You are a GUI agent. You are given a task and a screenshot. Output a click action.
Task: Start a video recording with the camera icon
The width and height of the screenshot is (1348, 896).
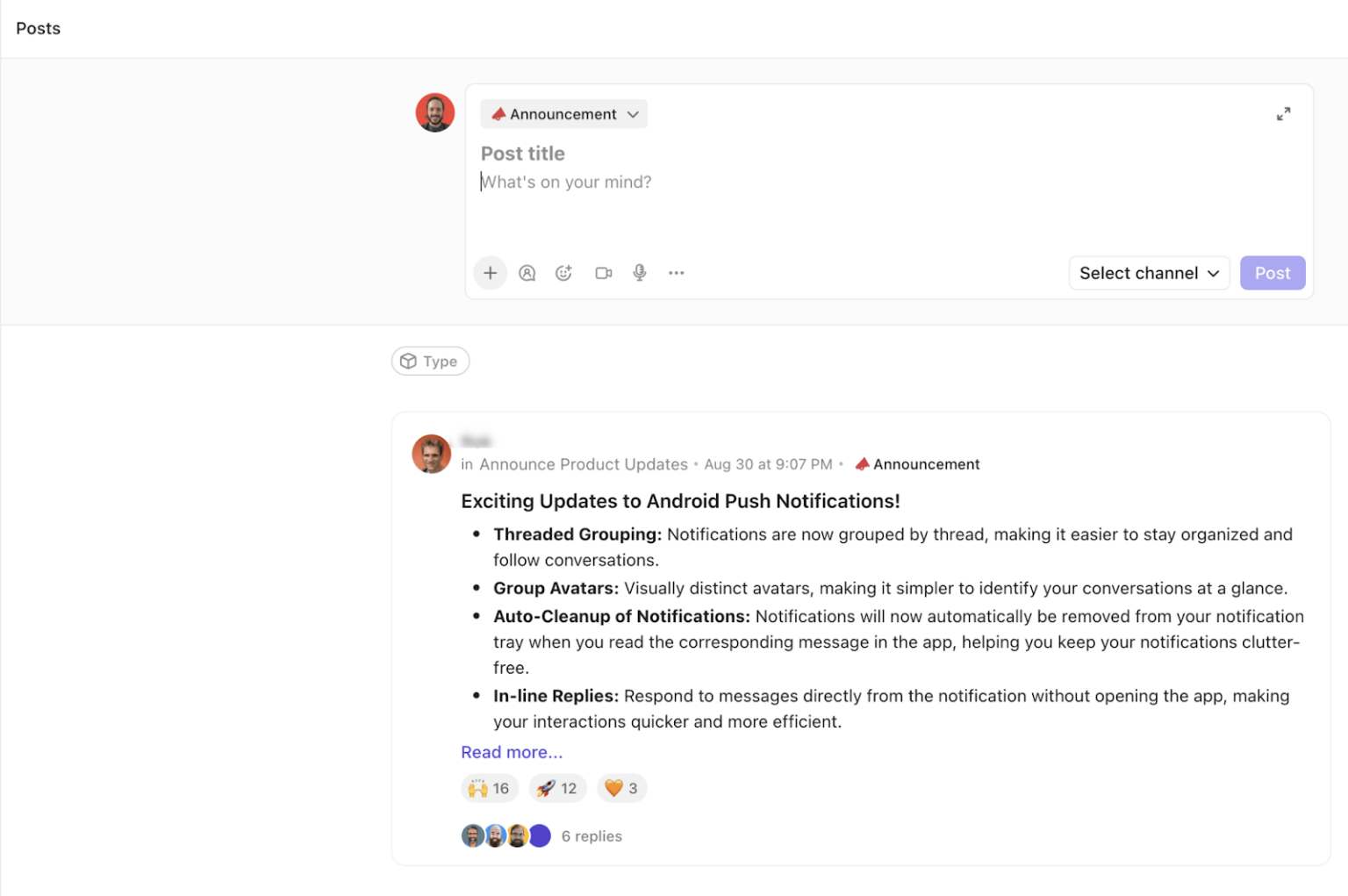pos(603,273)
